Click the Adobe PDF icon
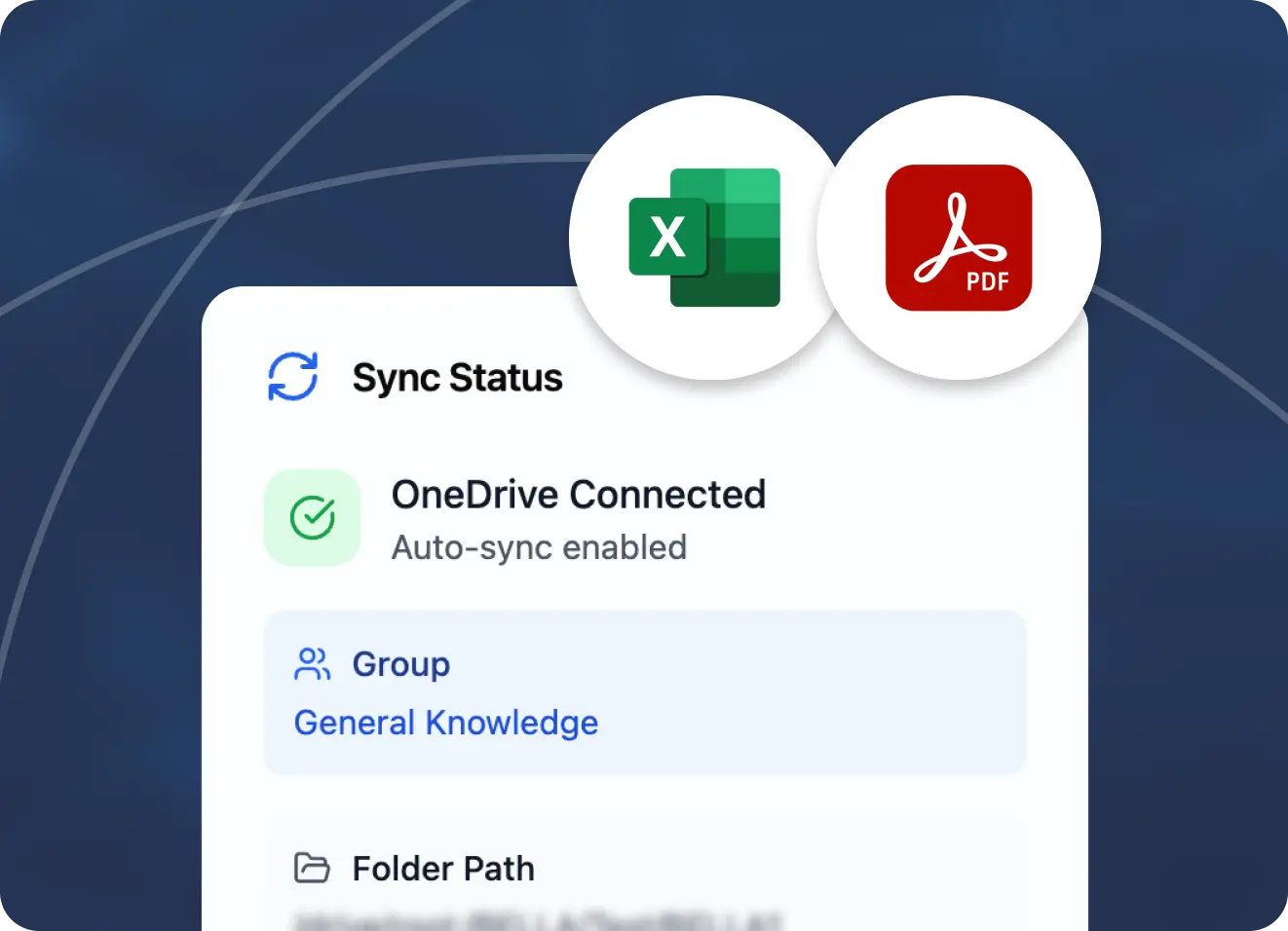The width and height of the screenshot is (1288, 931). coord(959,238)
